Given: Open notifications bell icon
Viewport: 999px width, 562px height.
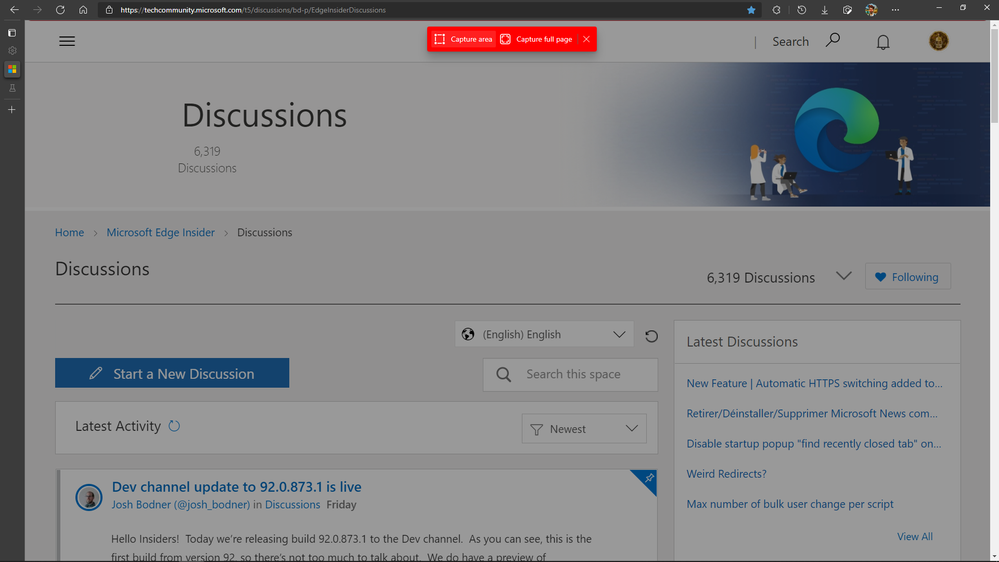Looking at the screenshot, I should [883, 42].
